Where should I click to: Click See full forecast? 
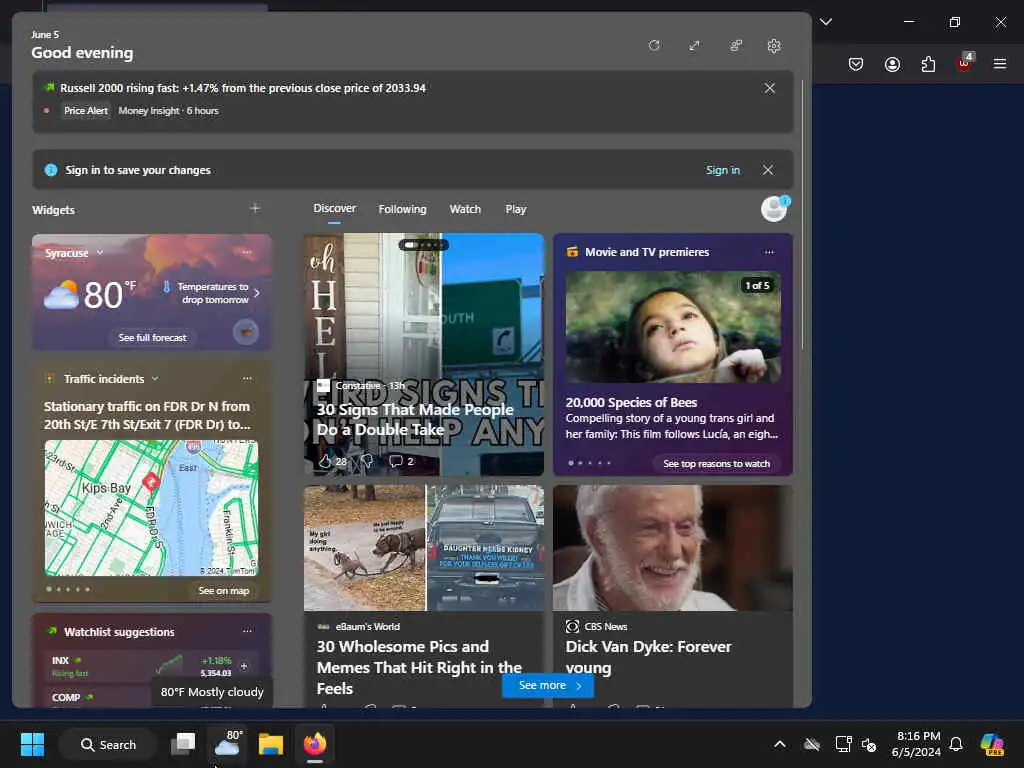152,338
